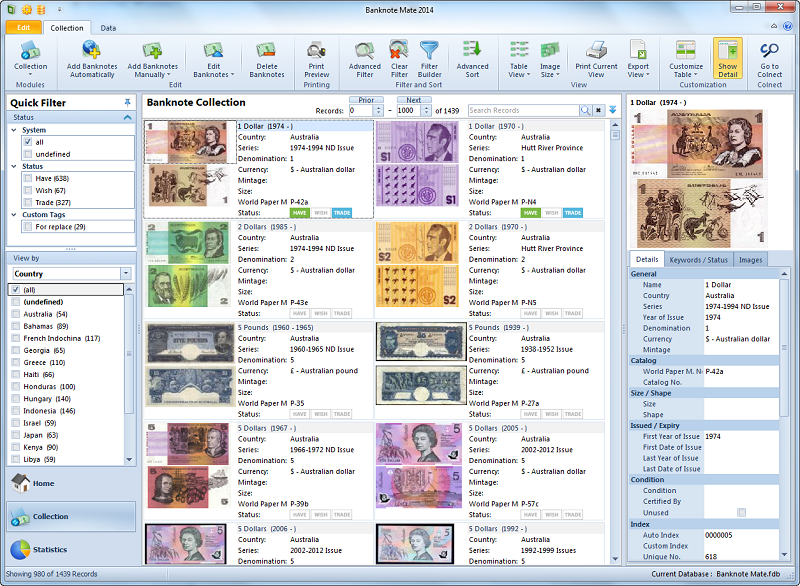Image resolution: width=800 pixels, height=586 pixels.
Task: Click Add Banknotes Automatically
Action: [92, 59]
